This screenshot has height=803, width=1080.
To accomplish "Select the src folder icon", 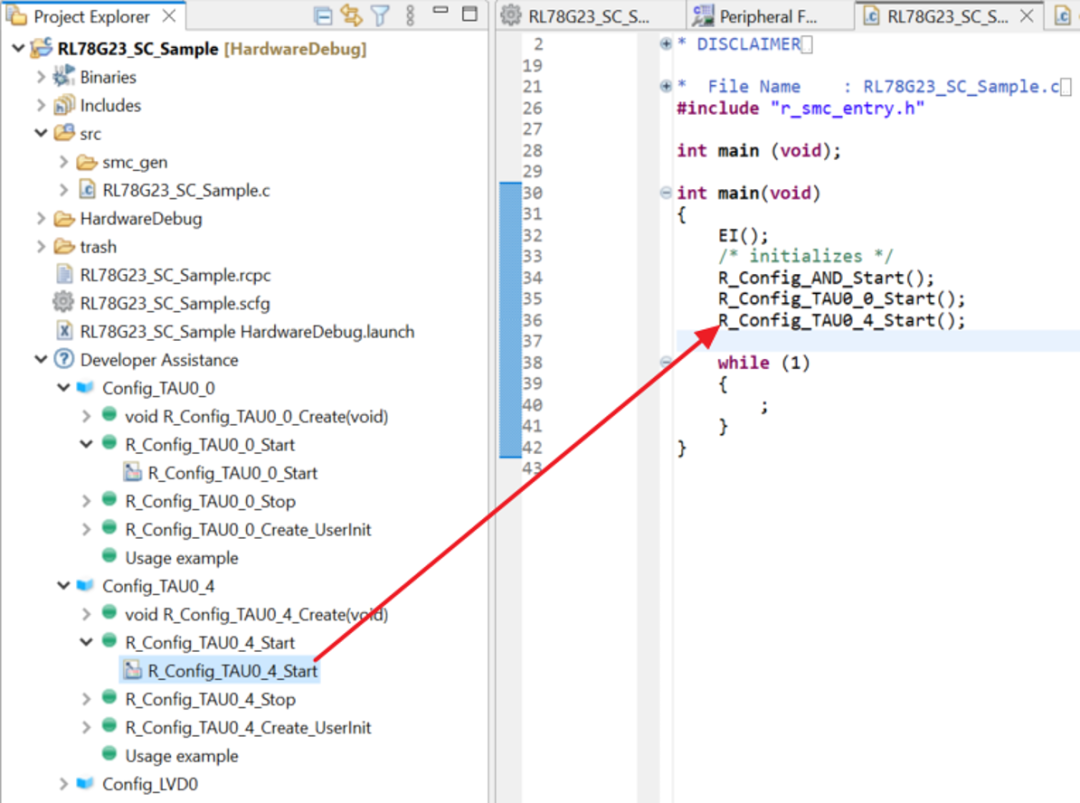I will point(64,132).
